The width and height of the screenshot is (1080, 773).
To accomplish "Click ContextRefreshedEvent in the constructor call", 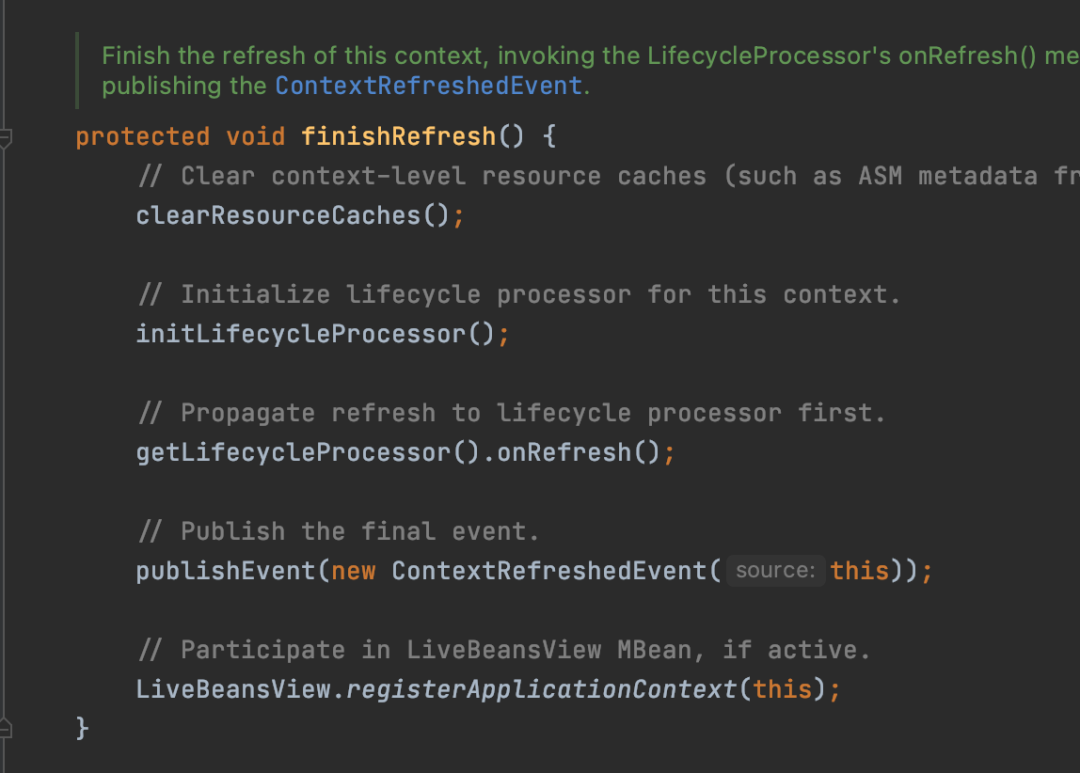I will tap(549, 571).
